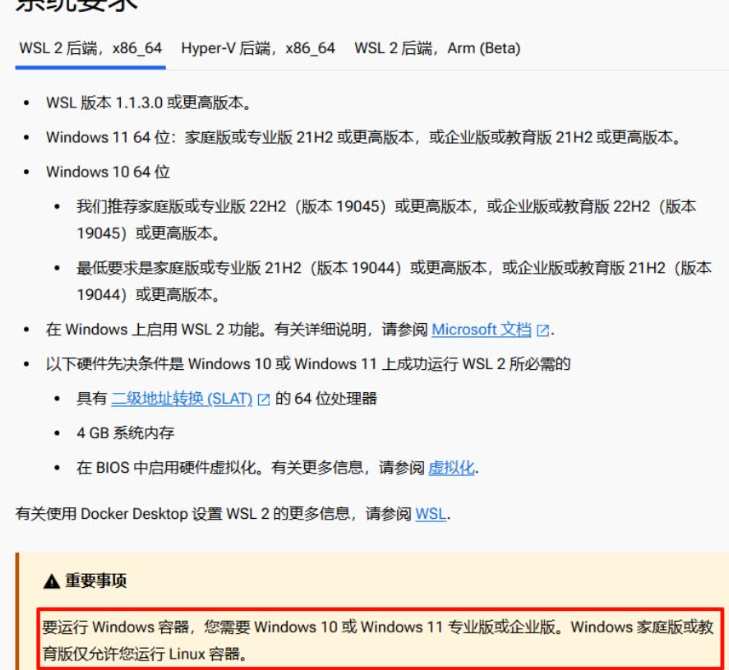
Task: Click the Windows 11 64 位 requirement line
Action: [x=364, y=137]
